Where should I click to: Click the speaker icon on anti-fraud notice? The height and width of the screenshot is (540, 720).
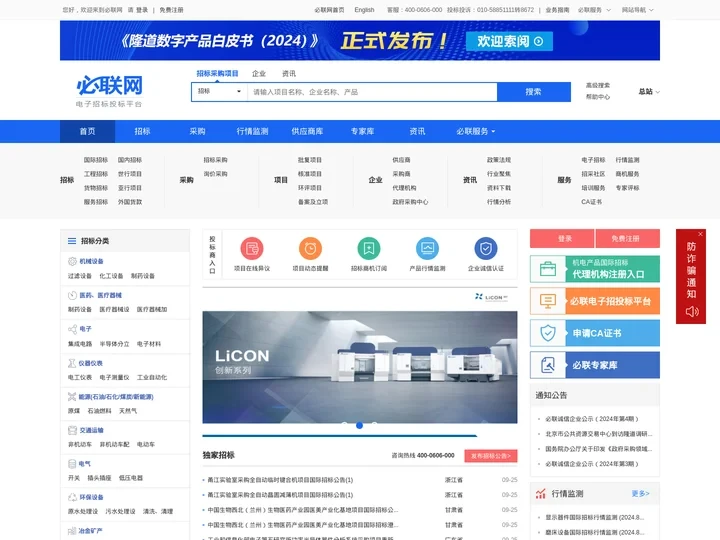click(x=692, y=312)
